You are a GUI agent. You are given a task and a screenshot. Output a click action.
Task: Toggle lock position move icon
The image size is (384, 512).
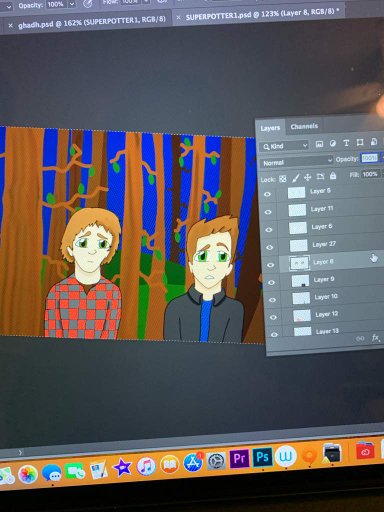click(x=307, y=177)
